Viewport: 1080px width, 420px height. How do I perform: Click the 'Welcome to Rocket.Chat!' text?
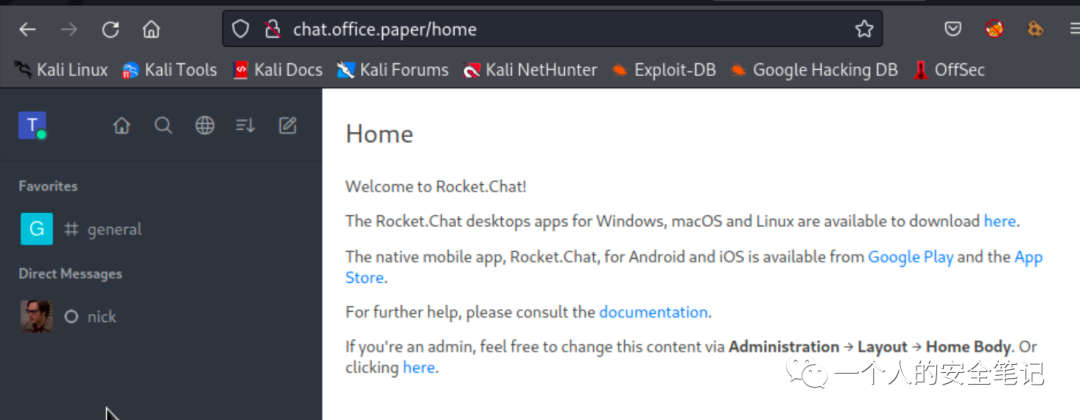coord(436,186)
